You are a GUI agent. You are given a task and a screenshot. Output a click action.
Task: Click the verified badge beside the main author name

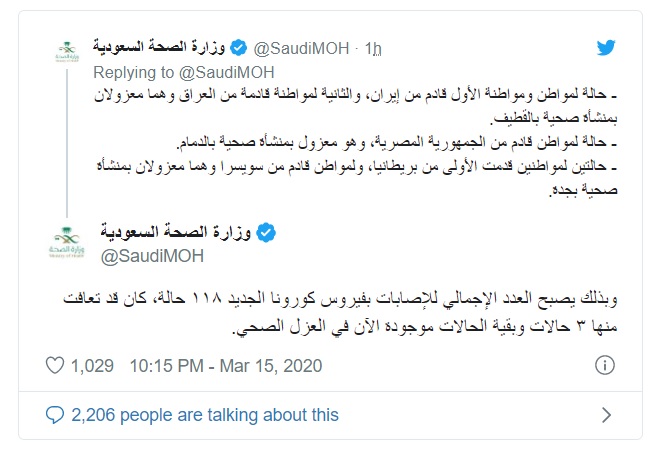(x=266, y=233)
